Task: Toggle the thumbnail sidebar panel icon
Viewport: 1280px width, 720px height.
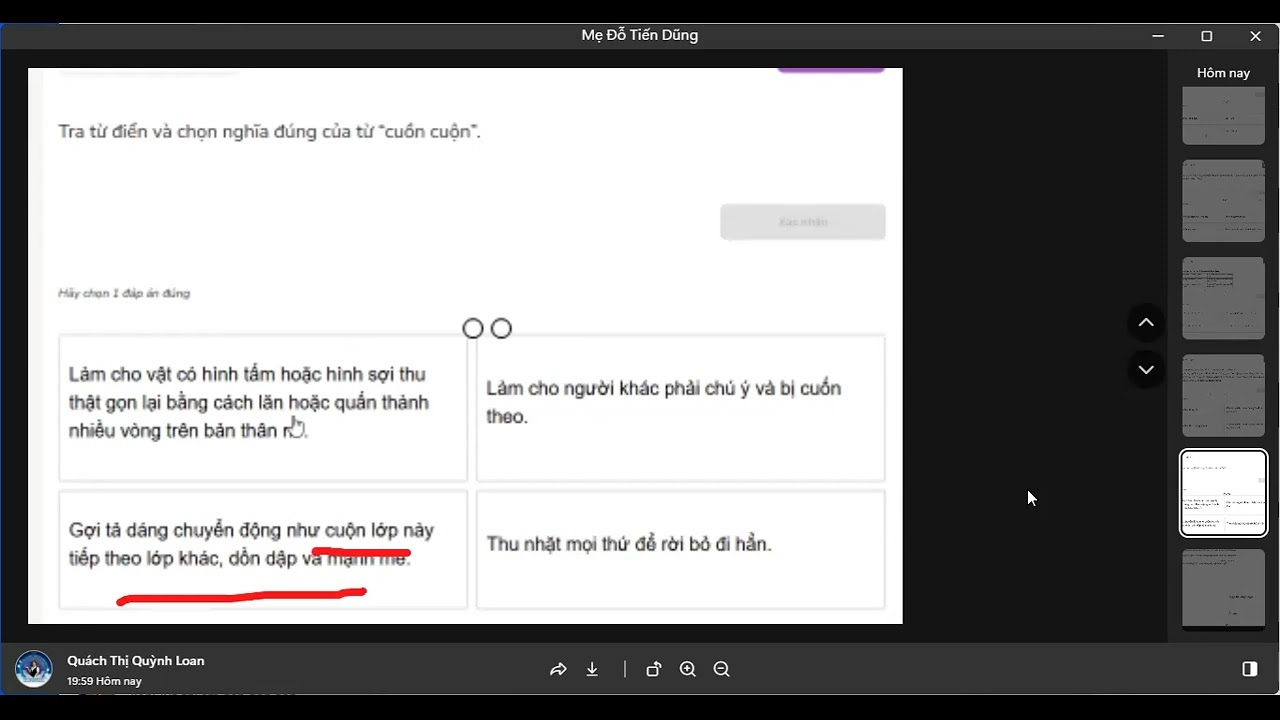Action: (x=1250, y=669)
